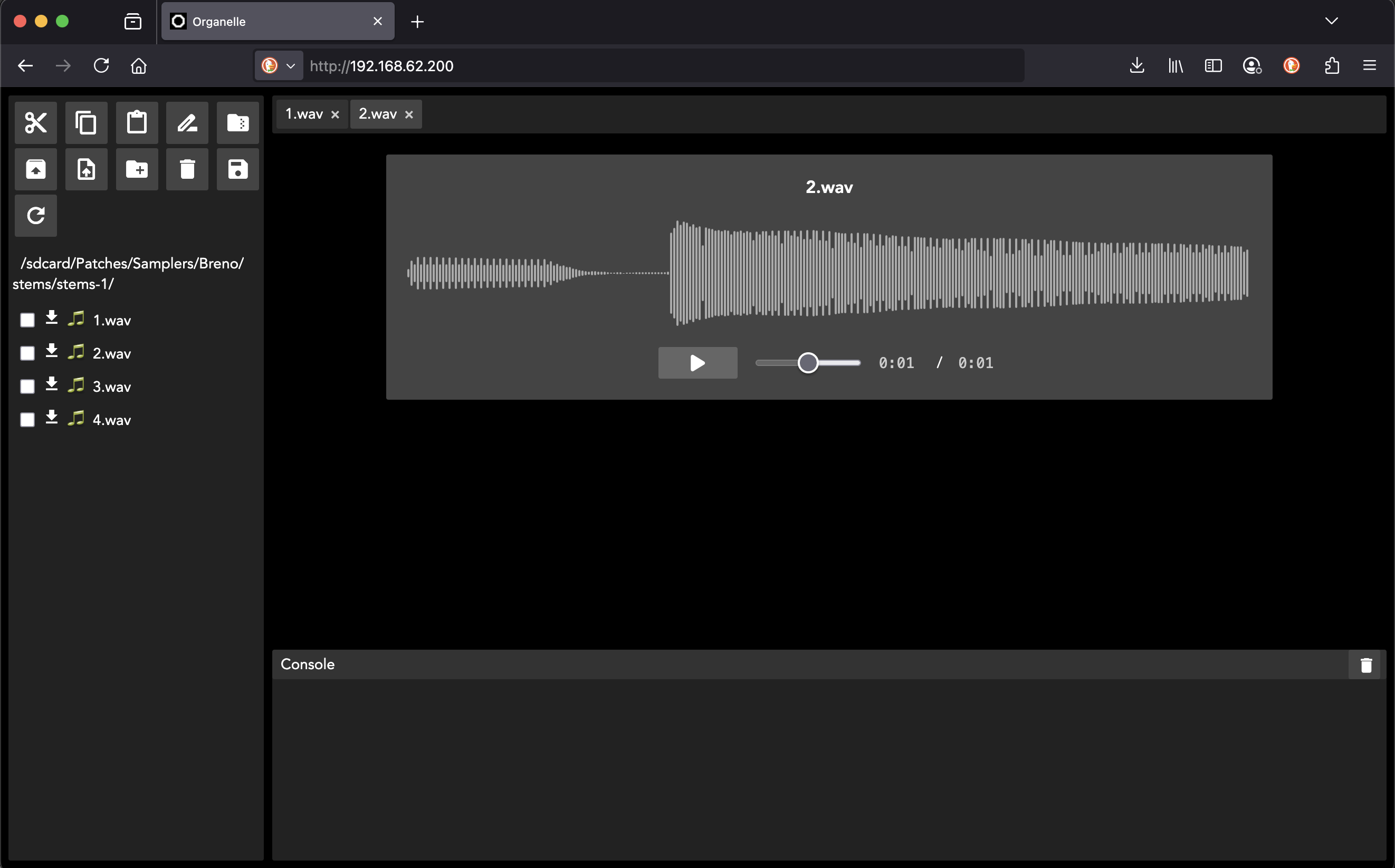Expand the search engine dropdown in address bar
This screenshot has width=1395, height=868.
(279, 65)
